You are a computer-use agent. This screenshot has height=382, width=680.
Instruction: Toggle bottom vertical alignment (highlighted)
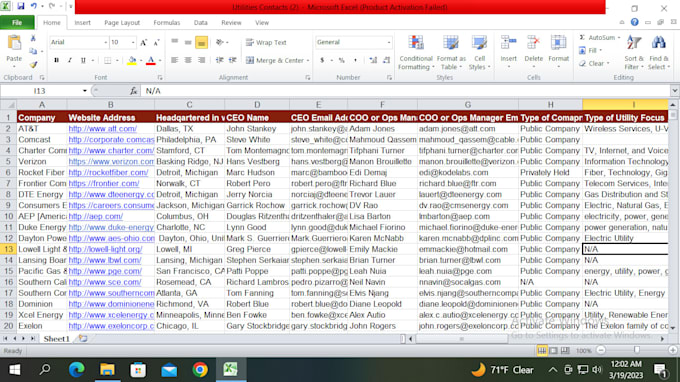pos(201,42)
